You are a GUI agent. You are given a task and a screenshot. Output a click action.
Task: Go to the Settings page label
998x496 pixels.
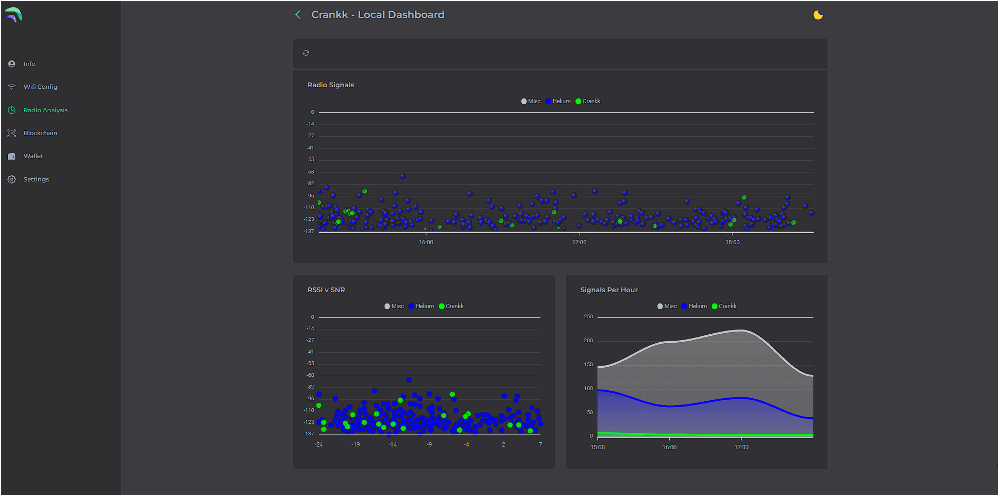coord(36,179)
